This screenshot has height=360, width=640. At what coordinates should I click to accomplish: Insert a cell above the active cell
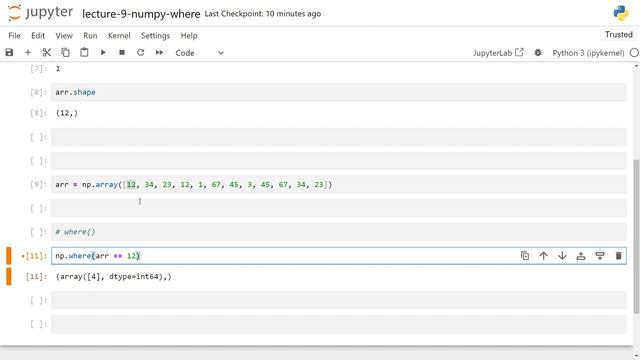pos(581,256)
